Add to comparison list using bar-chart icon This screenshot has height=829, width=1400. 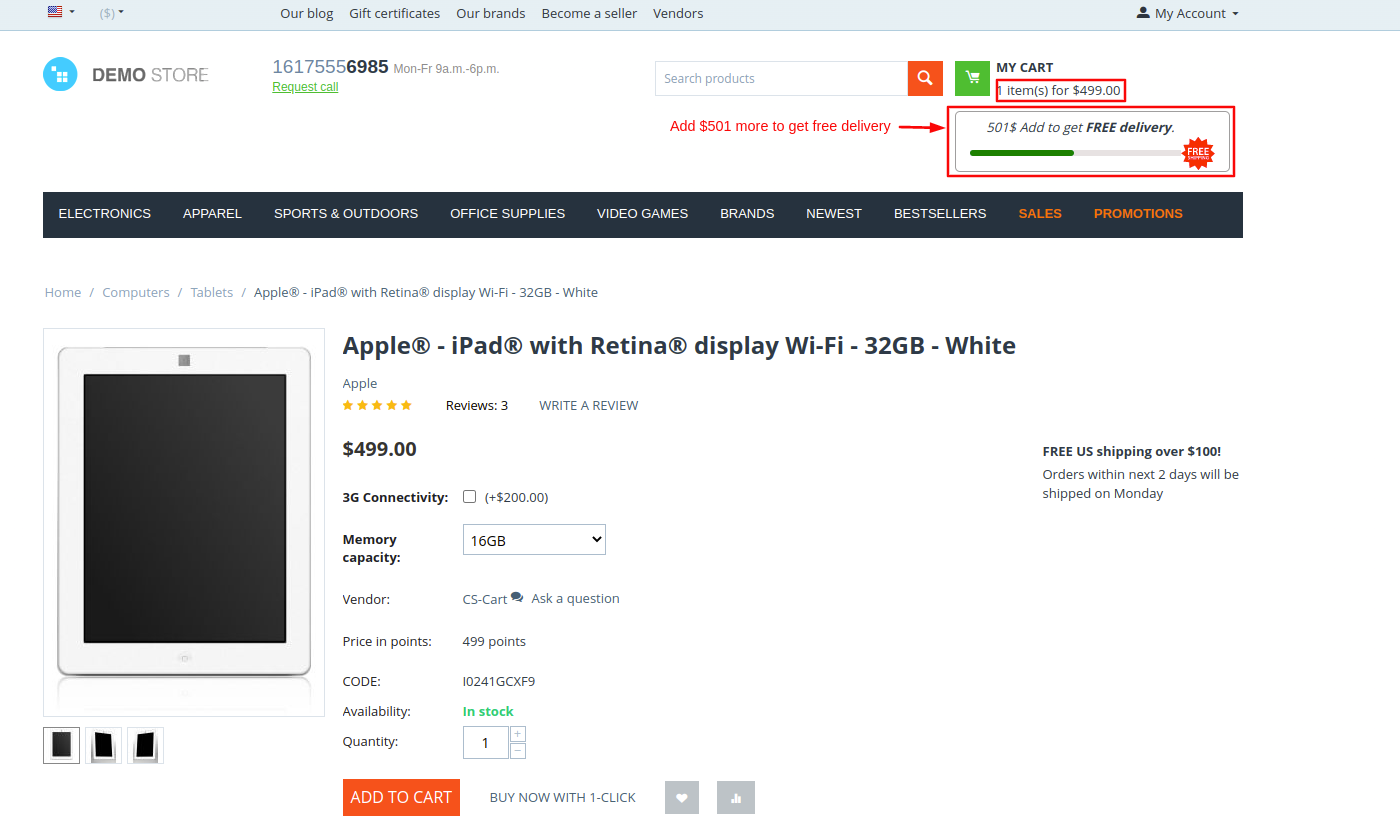click(x=738, y=798)
